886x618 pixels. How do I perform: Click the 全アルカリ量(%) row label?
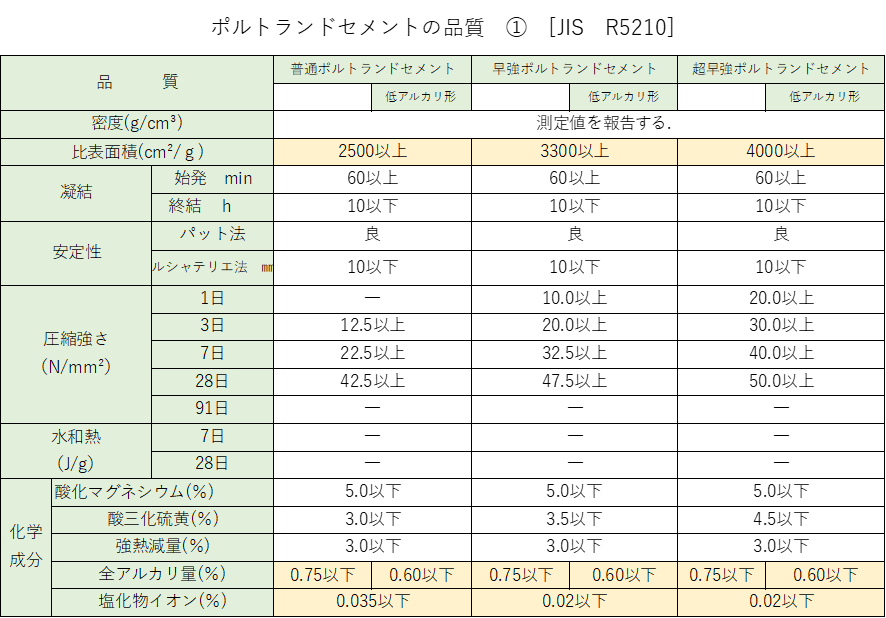click(162, 574)
